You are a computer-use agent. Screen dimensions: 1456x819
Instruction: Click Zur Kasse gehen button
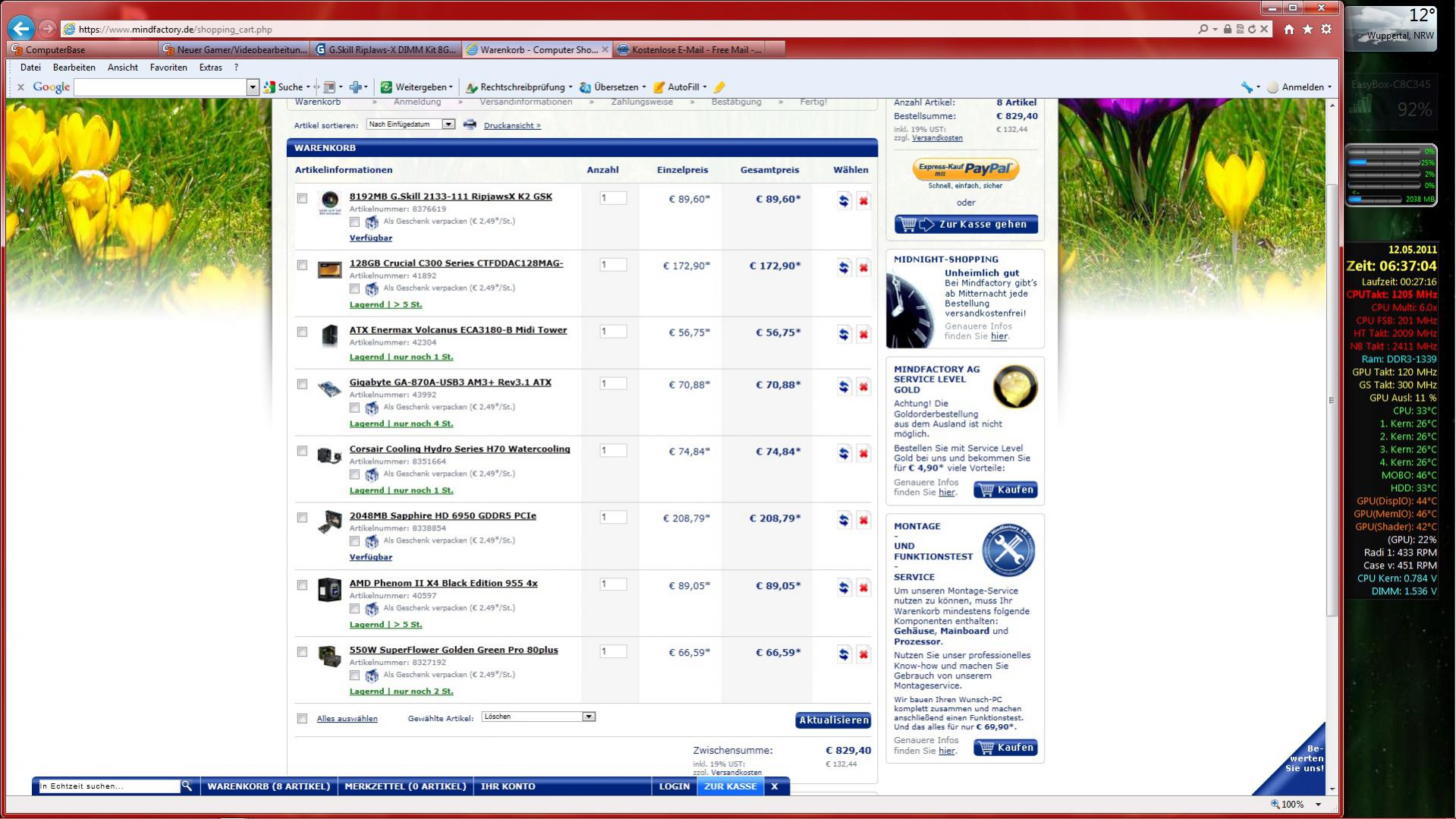(x=966, y=225)
